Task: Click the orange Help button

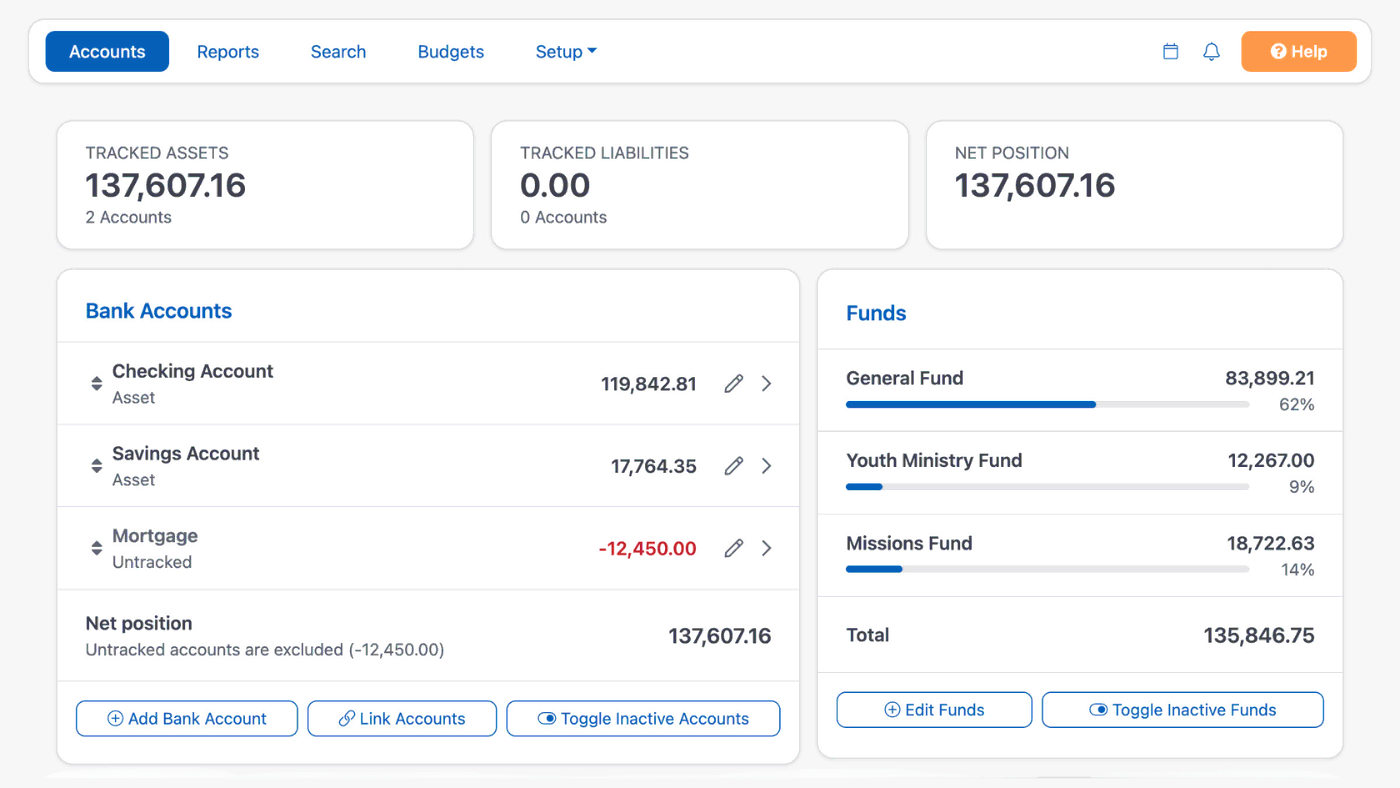Action: tap(1299, 52)
